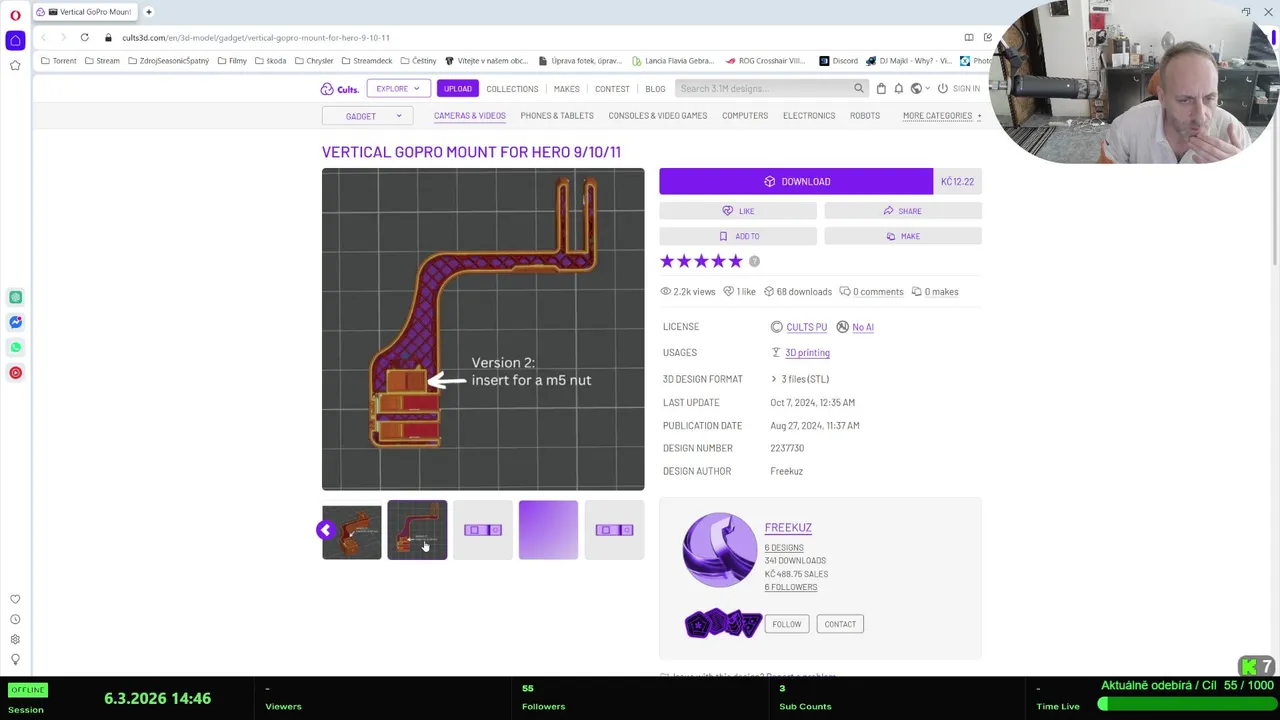This screenshot has width=1280, height=720.
Task: Open the 6 FOLLOWERS link
Action: tap(791, 587)
